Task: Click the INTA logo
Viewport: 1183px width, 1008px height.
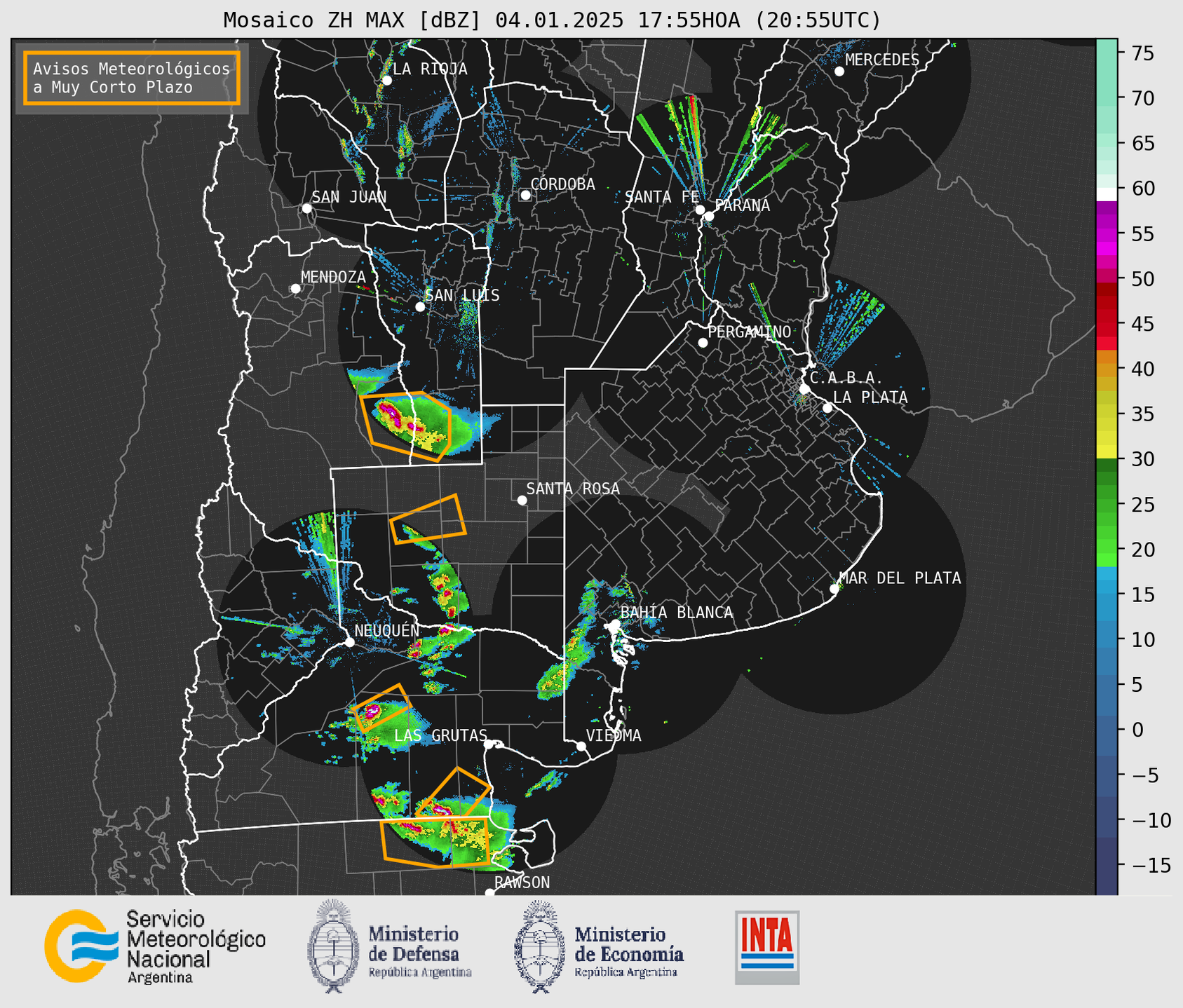Action: click(767, 947)
